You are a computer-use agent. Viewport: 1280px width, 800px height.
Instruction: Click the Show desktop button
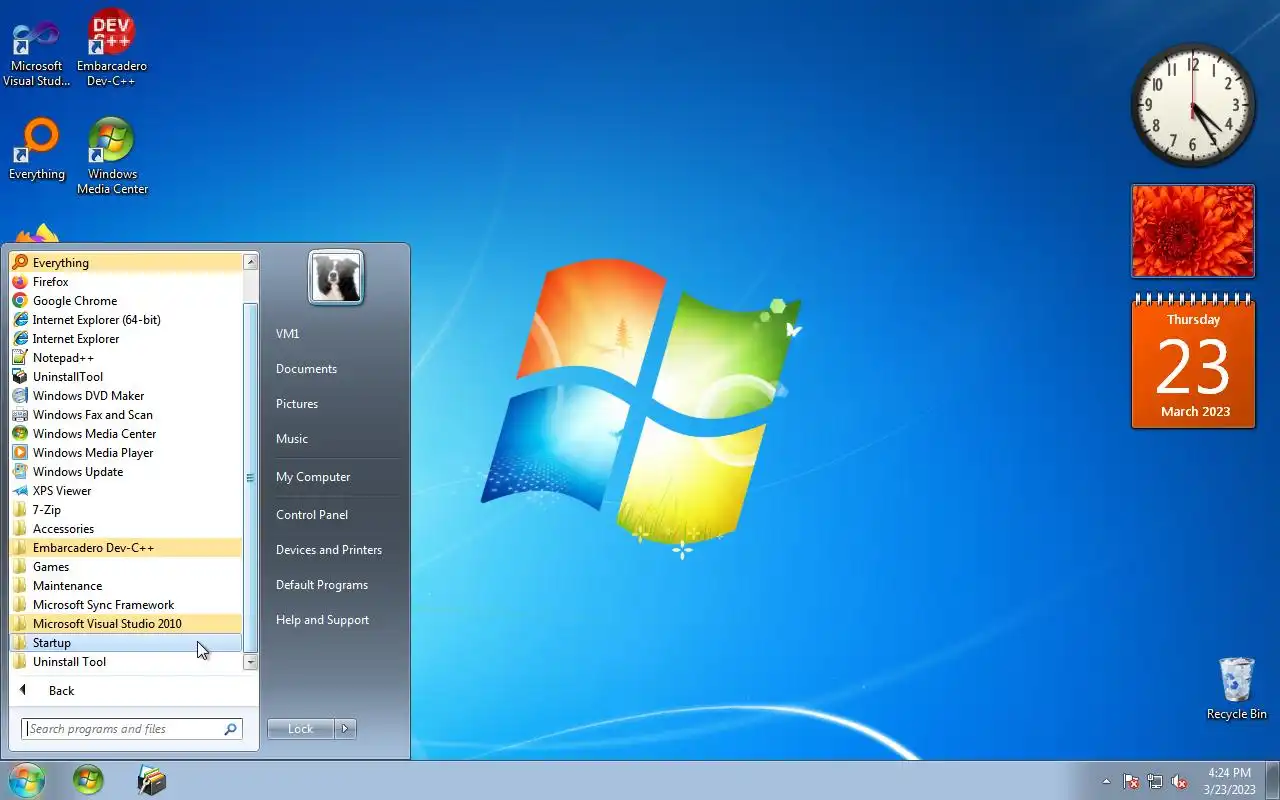[1272, 781]
